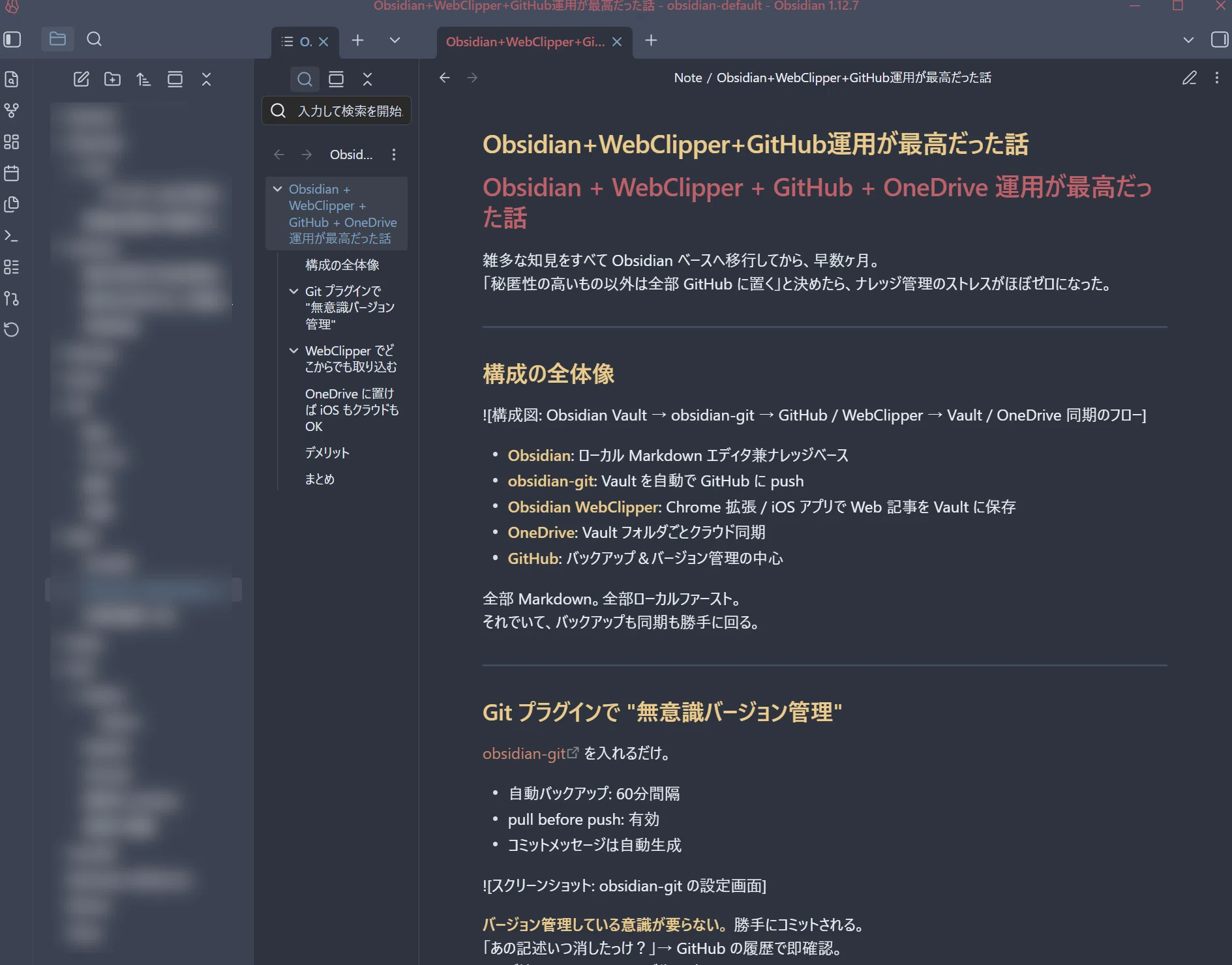Click bullet text '自動バックアップ: 60分間隔'
This screenshot has height=965, width=1232.
pos(594,794)
